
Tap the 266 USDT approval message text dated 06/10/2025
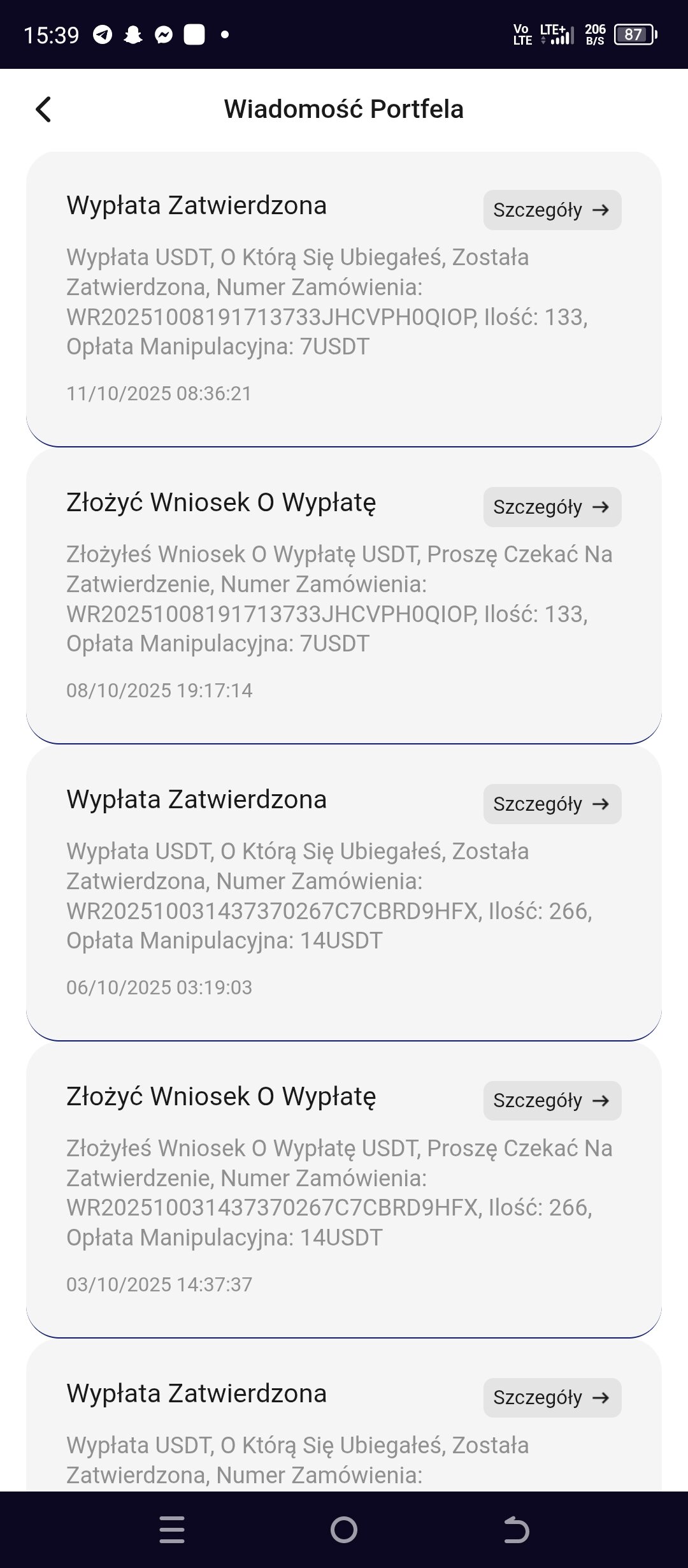point(329,896)
